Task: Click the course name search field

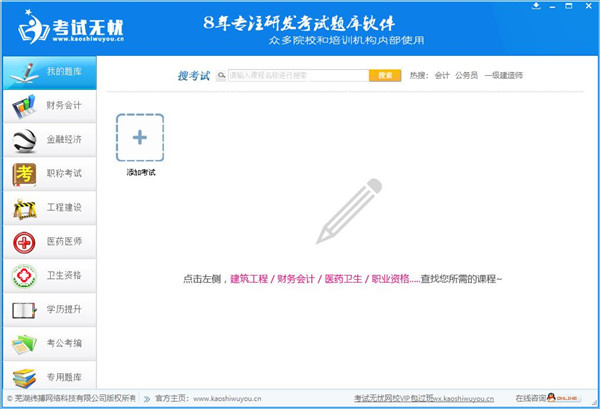Action: tap(298, 75)
